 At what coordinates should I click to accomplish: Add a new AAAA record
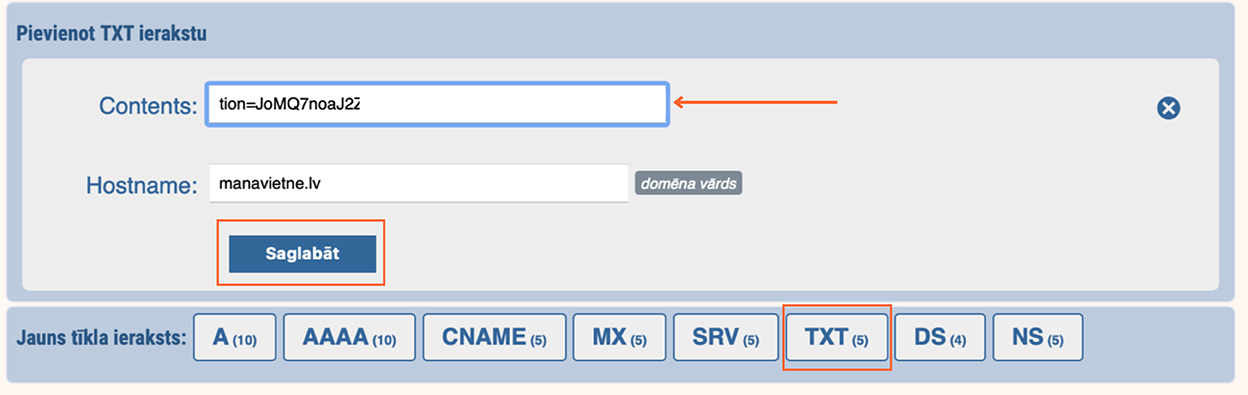click(x=349, y=337)
